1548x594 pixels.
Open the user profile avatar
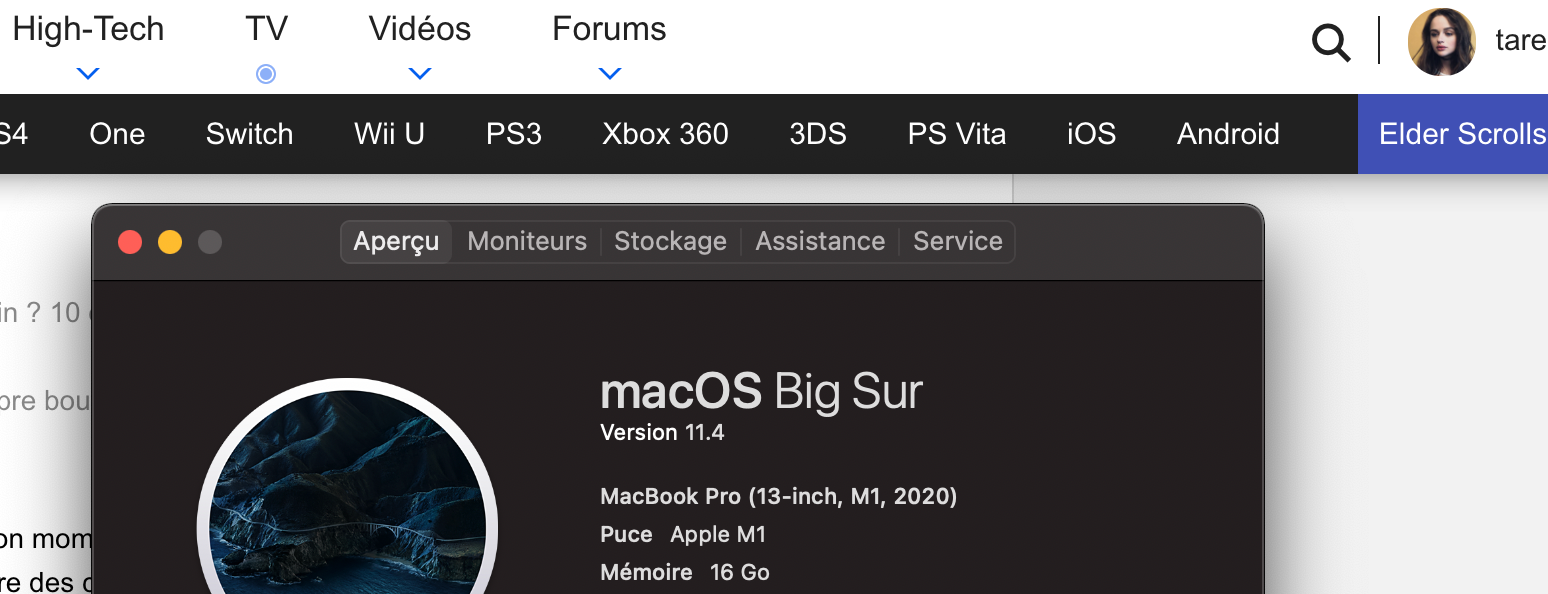click(x=1441, y=42)
